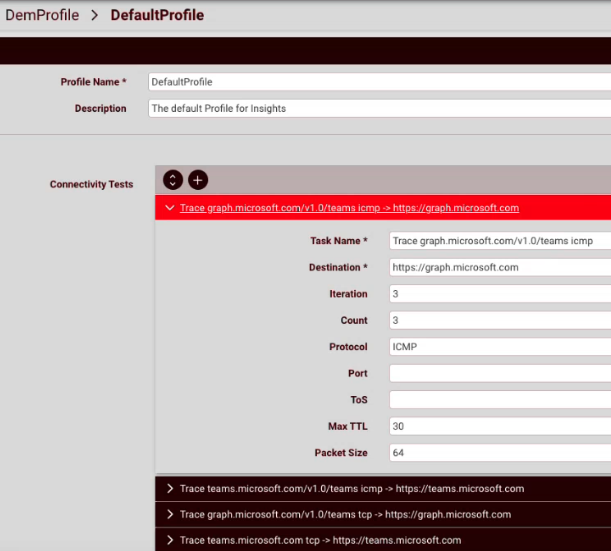The height and width of the screenshot is (551, 611).
Task: Click the Destination URL field
Action: (x=499, y=268)
